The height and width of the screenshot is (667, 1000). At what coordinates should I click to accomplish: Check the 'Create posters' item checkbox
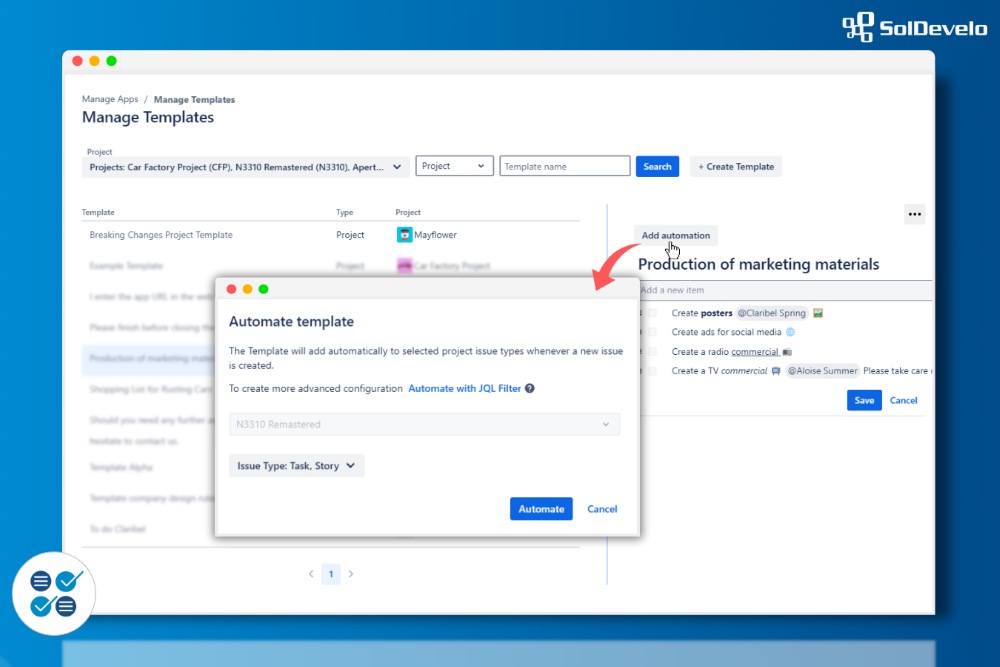652,313
